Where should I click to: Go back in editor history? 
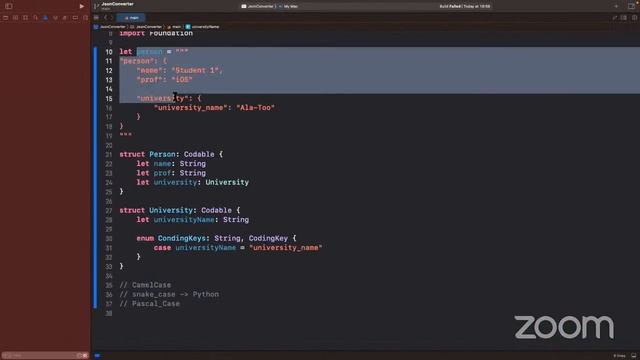(x=106, y=18)
